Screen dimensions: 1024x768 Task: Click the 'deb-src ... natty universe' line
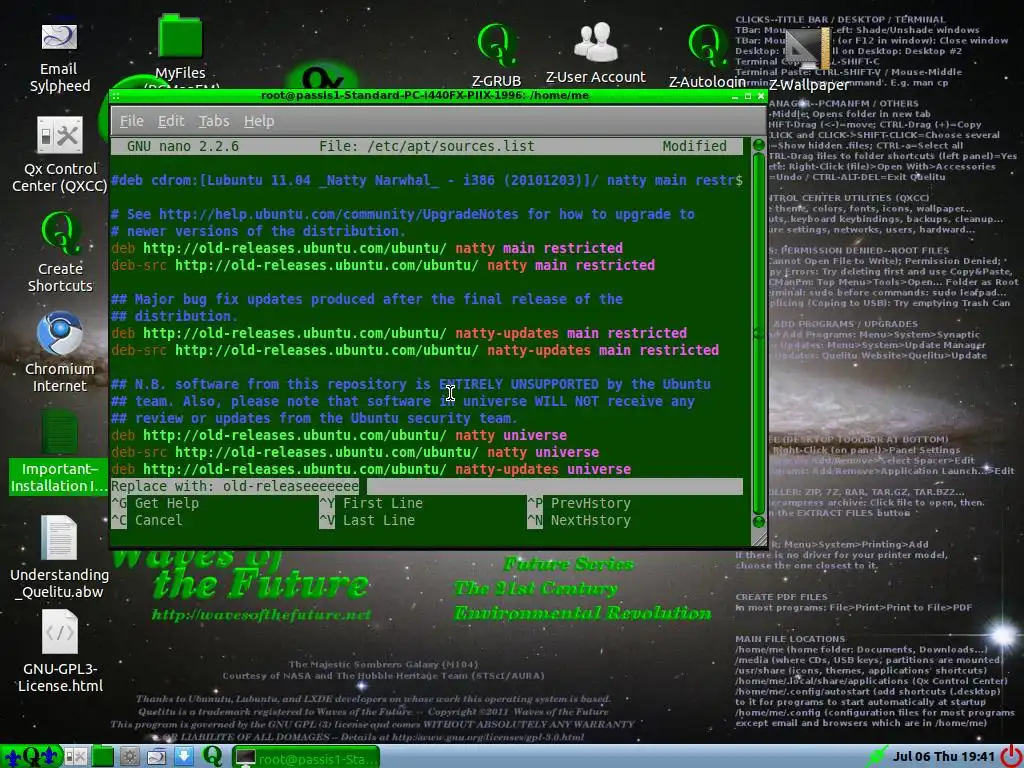[355, 452]
